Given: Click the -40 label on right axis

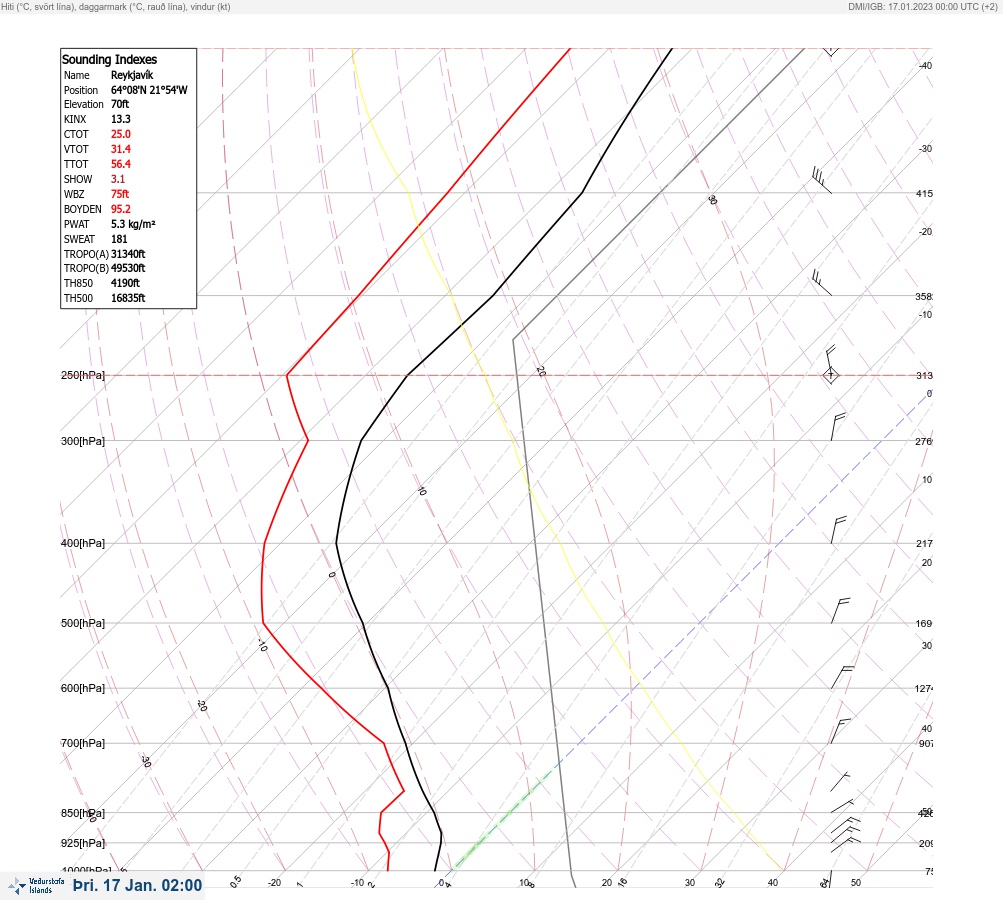Looking at the screenshot, I should click(926, 65).
